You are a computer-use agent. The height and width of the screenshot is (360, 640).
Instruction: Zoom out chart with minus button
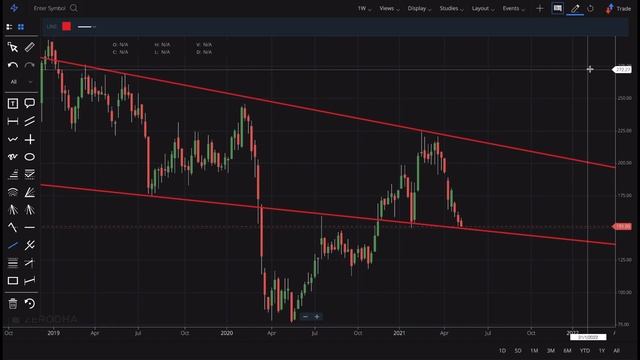pos(305,317)
